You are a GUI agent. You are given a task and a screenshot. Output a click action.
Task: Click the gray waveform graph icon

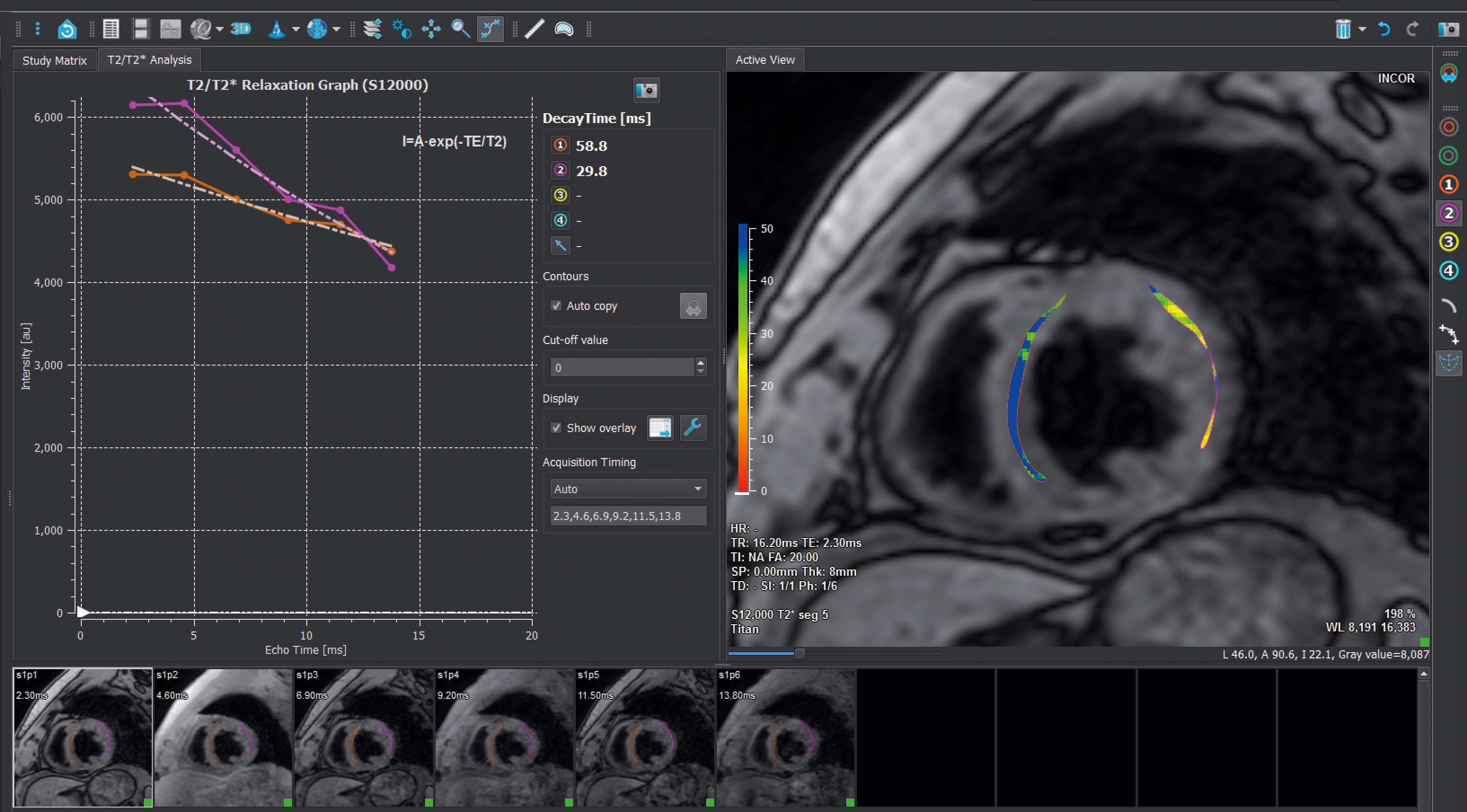click(x=170, y=28)
